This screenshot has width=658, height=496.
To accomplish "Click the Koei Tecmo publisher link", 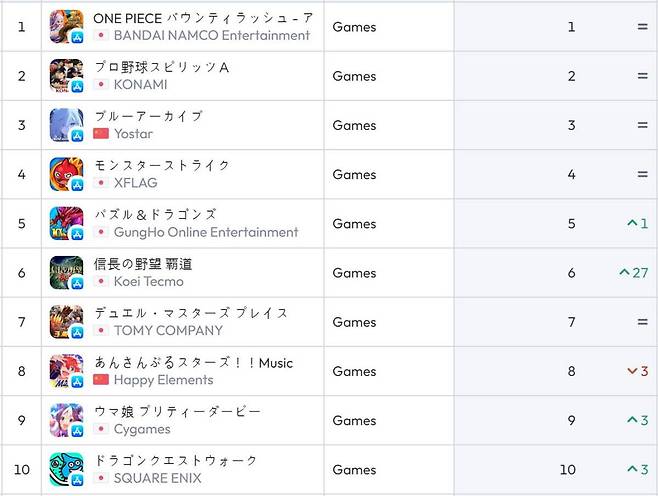I will pos(148,282).
